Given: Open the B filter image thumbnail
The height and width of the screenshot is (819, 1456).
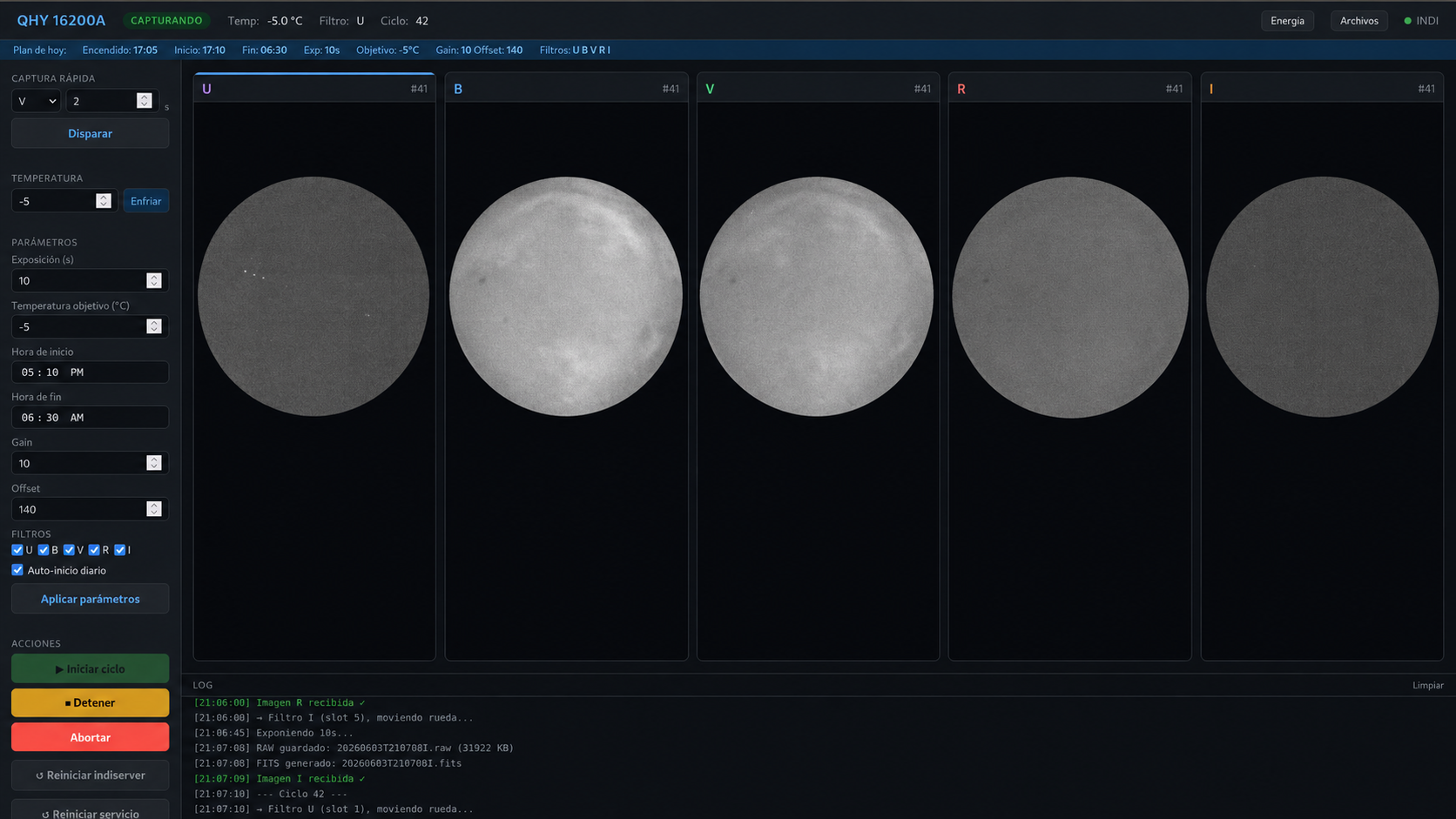Looking at the screenshot, I should point(566,296).
